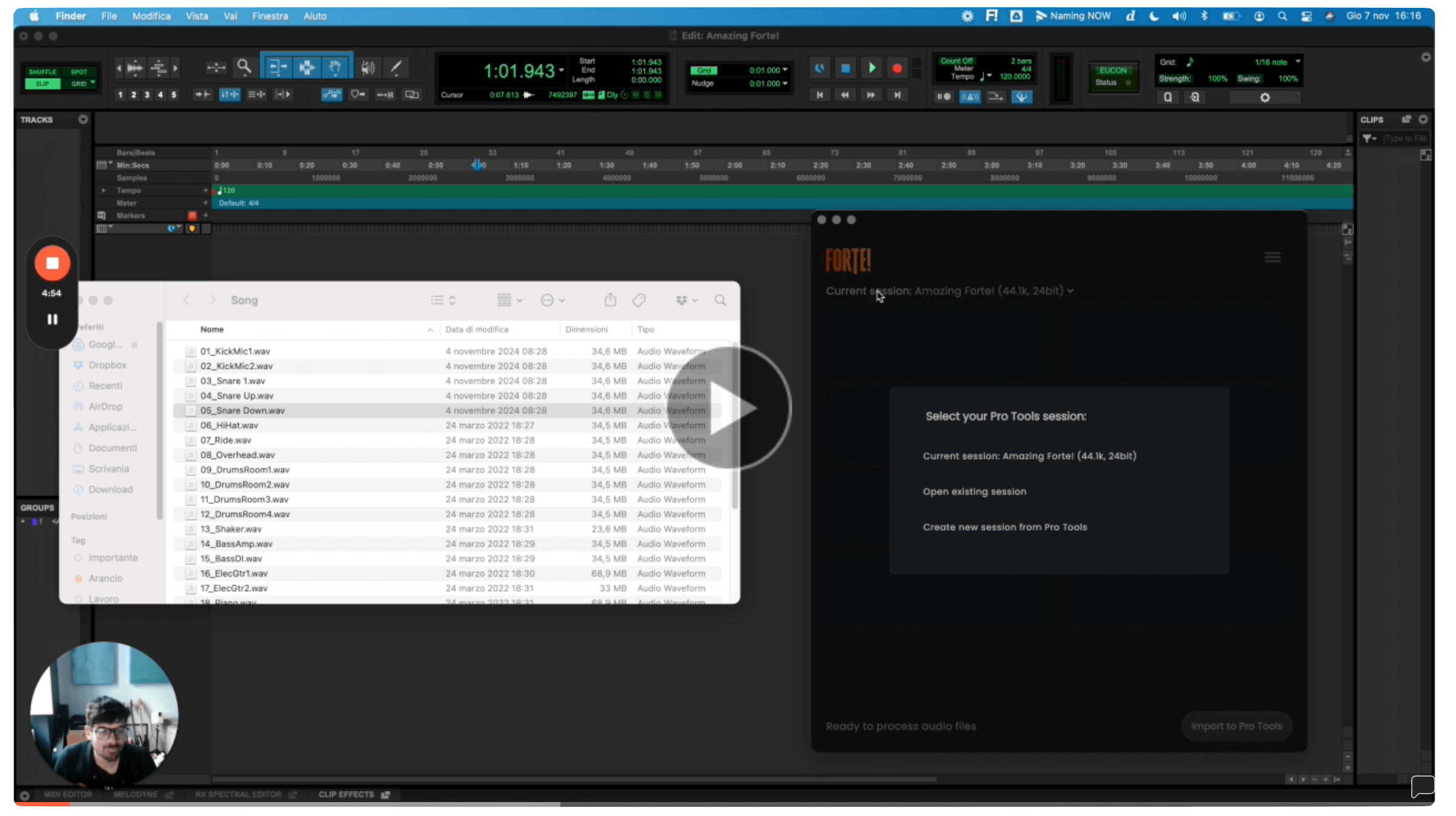Viewport: 1456px width, 816px height.
Task: Select zoom preset 3
Action: click(x=147, y=95)
